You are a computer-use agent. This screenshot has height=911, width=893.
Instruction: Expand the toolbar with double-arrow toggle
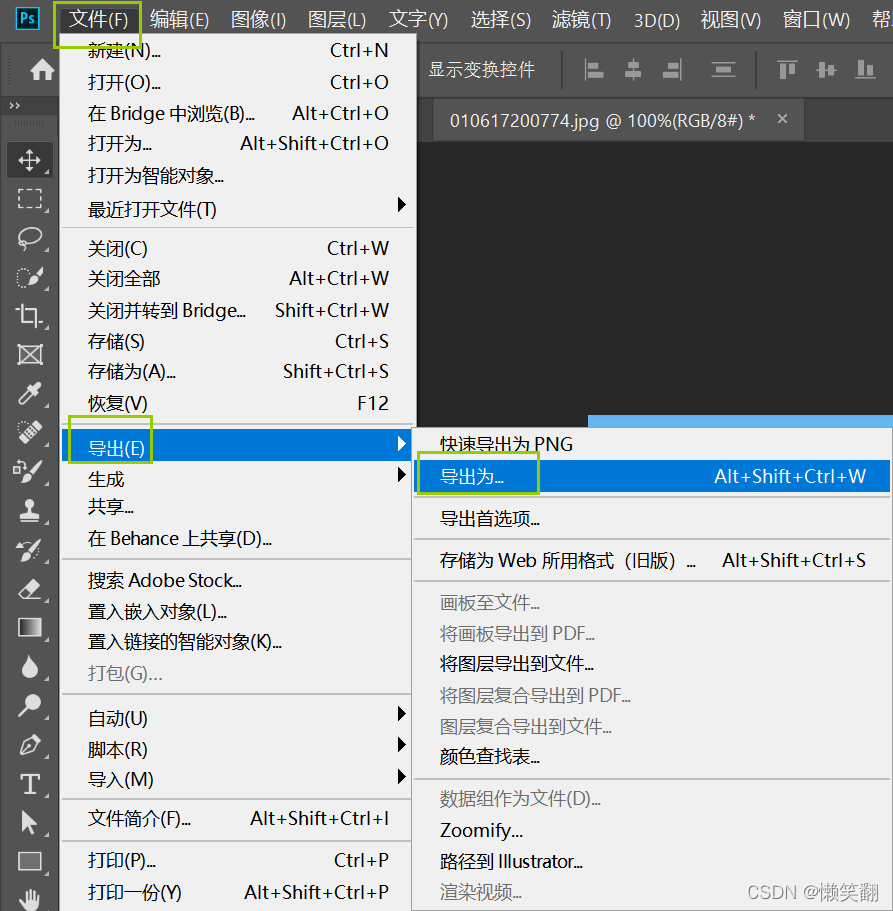tap(15, 105)
